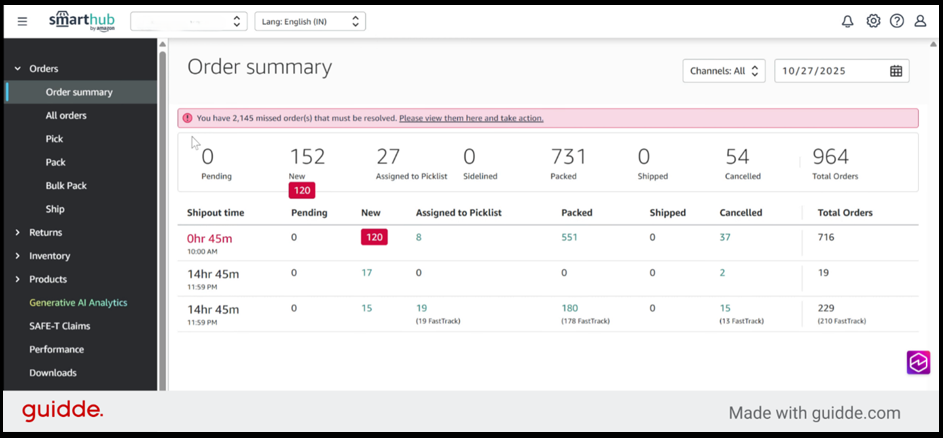The image size is (943, 438).
Task: Open the Channels: All dropdown
Action: pyautogui.click(x=724, y=71)
